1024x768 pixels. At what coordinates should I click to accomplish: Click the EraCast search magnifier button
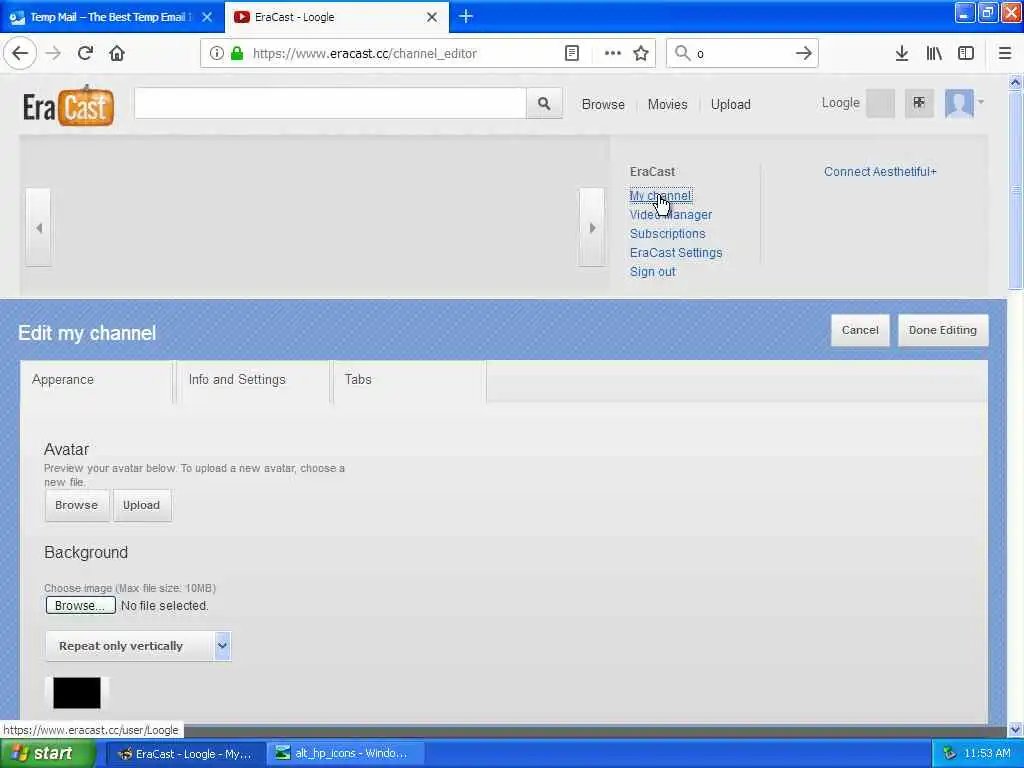pyautogui.click(x=544, y=103)
